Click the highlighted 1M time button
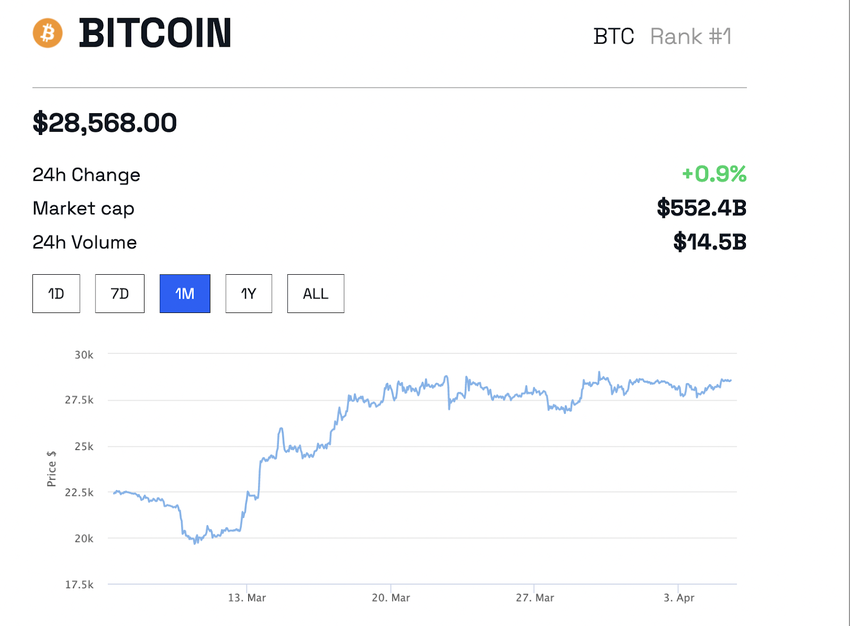The height and width of the screenshot is (626, 850). pos(184,293)
